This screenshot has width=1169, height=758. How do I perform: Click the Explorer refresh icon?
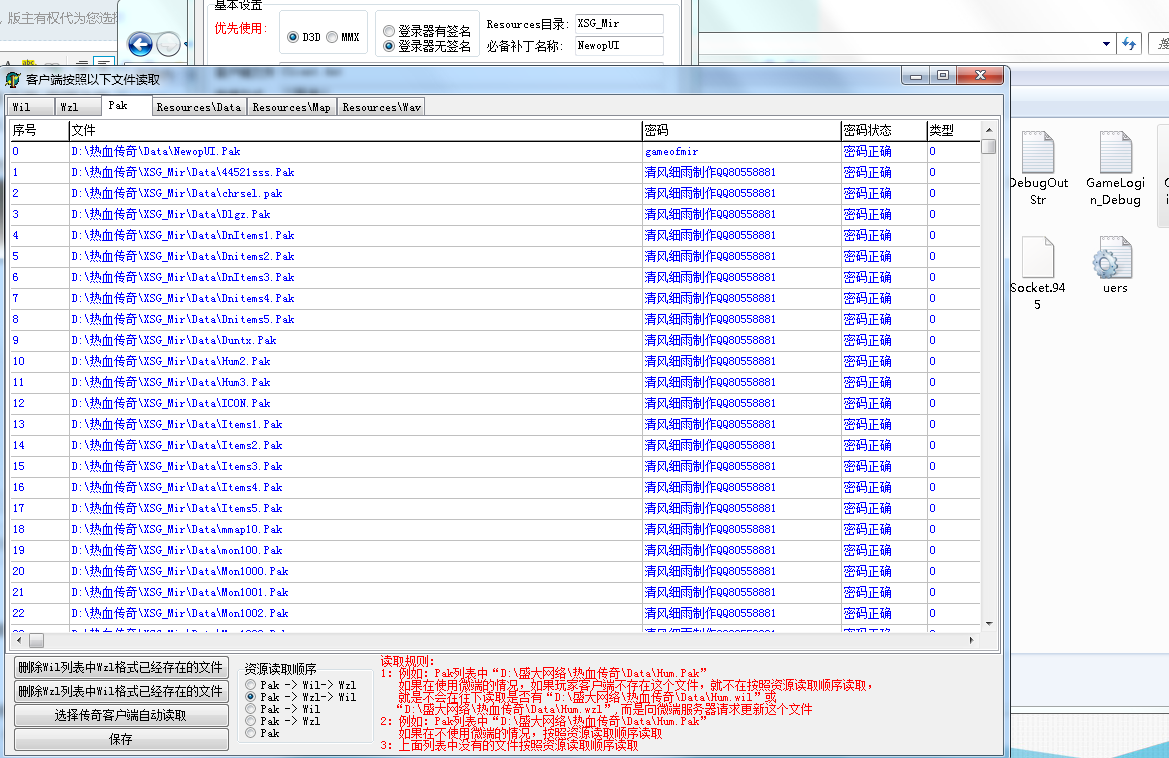pyautogui.click(x=1129, y=44)
